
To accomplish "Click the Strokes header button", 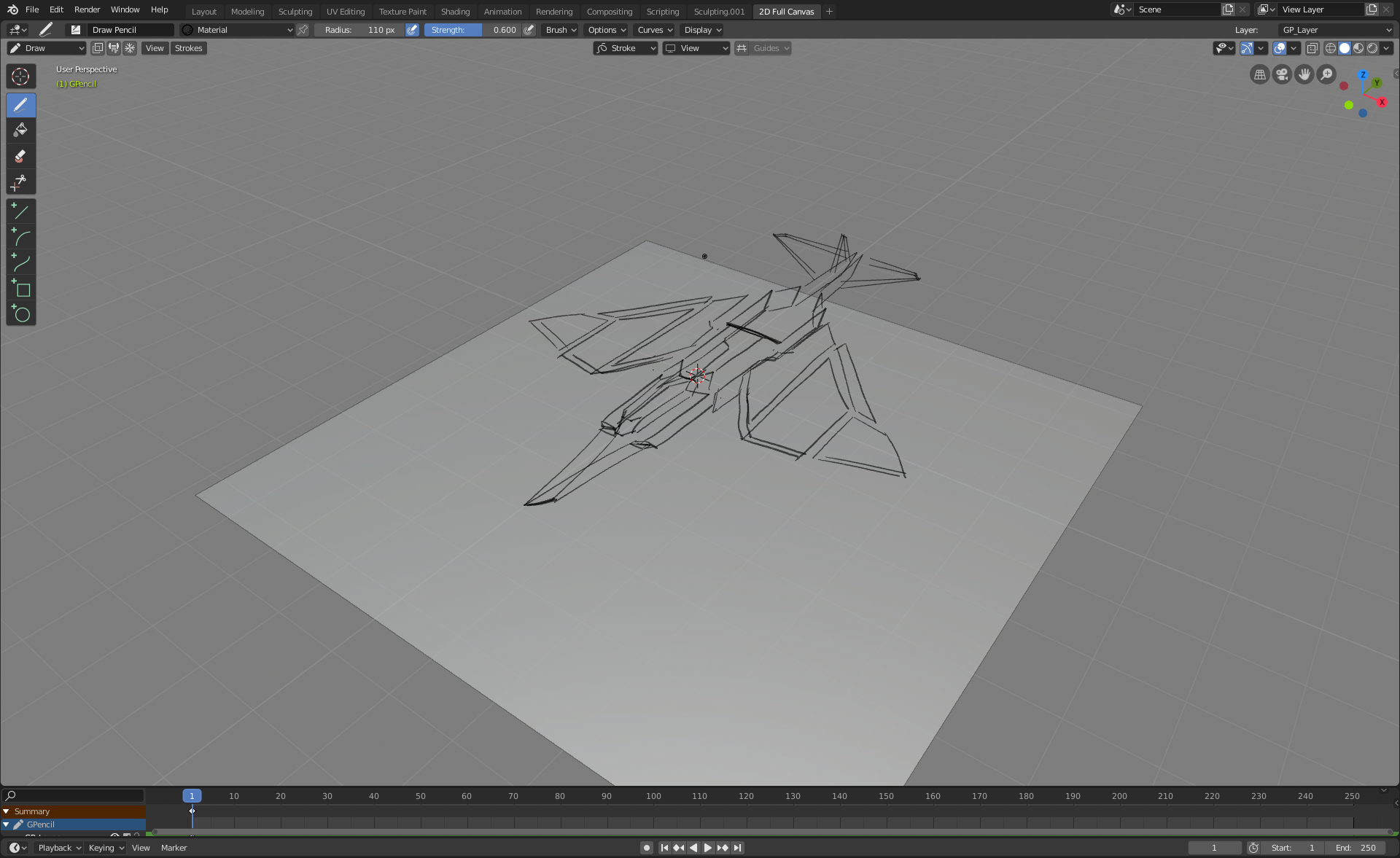I will [x=188, y=48].
